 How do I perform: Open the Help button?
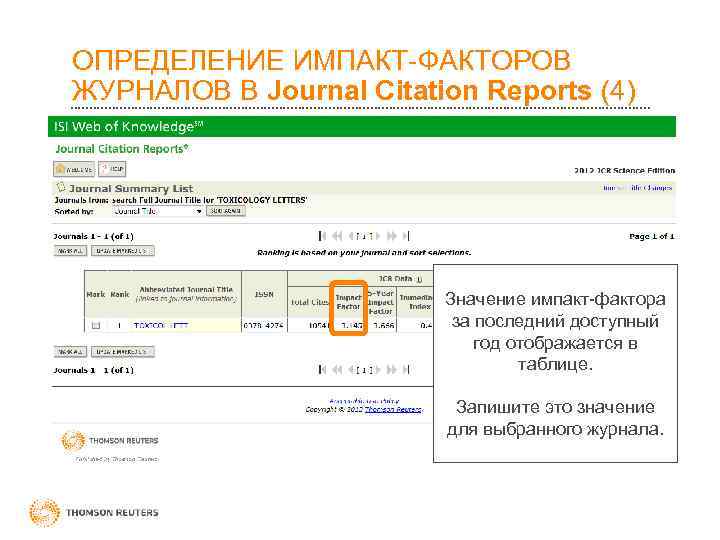point(112,169)
